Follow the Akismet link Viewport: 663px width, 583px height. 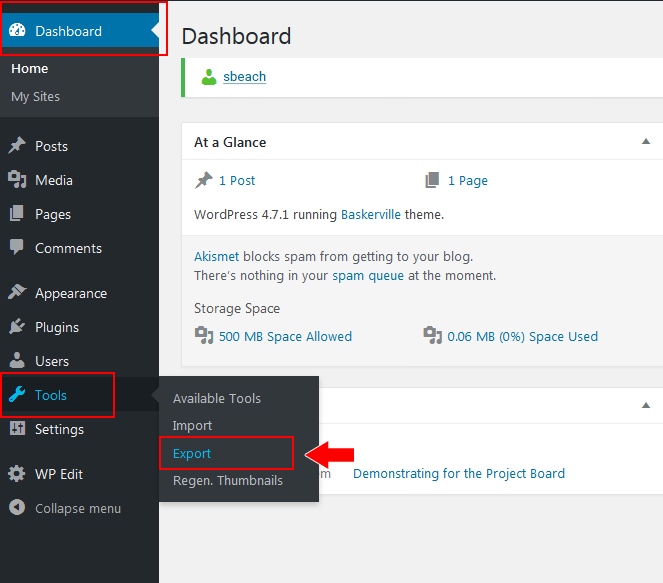(x=216, y=257)
